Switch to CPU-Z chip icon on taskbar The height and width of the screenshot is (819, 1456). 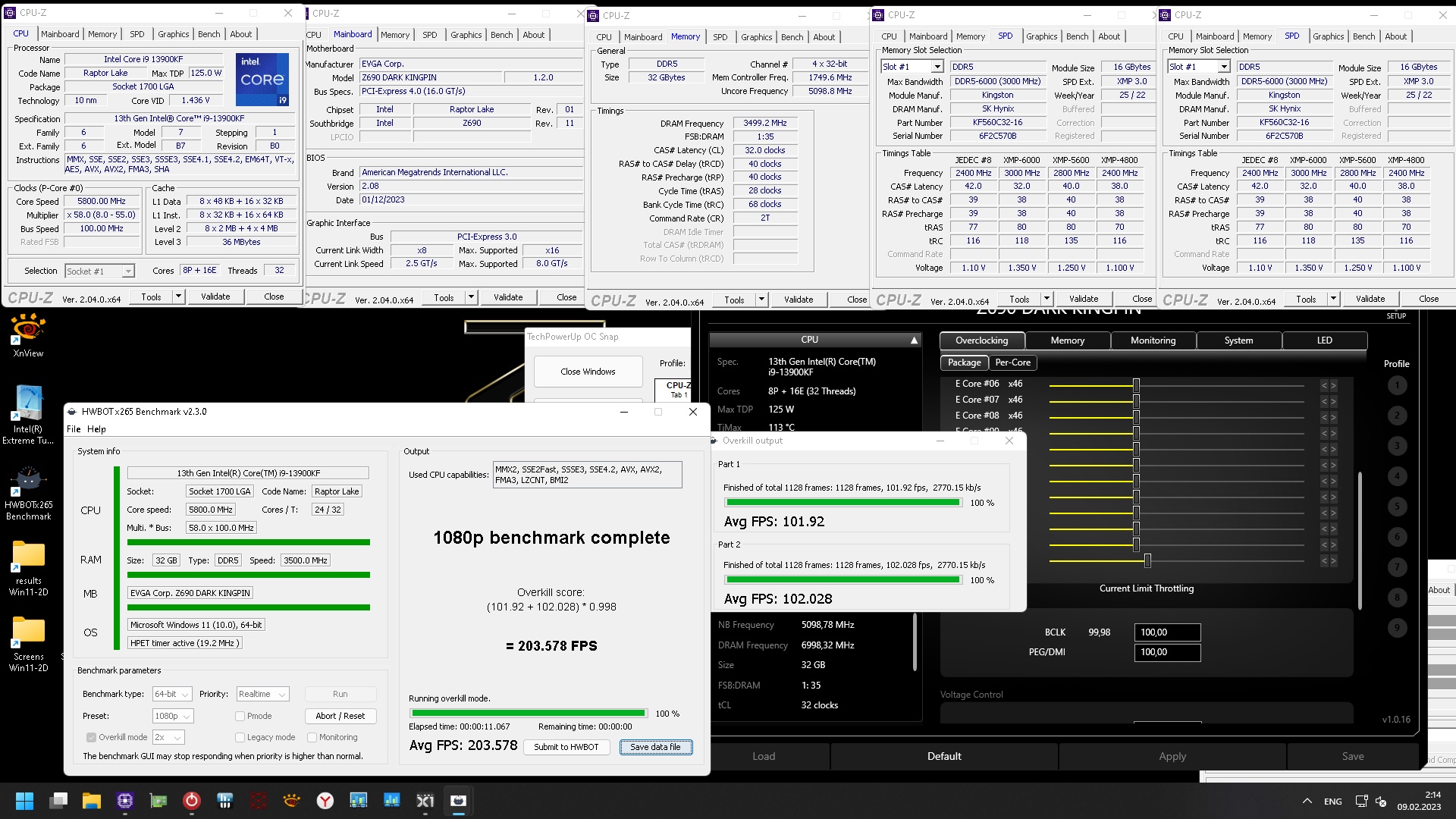[x=125, y=801]
